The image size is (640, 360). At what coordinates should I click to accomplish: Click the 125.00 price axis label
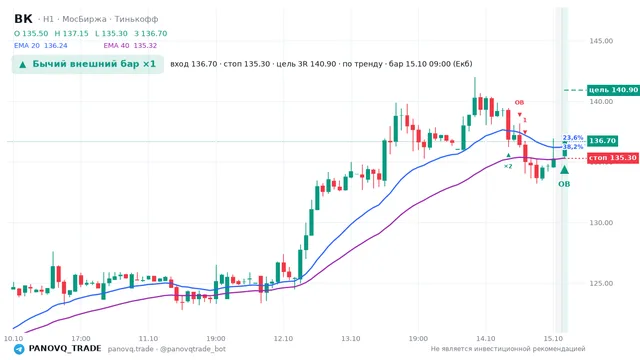point(601,283)
